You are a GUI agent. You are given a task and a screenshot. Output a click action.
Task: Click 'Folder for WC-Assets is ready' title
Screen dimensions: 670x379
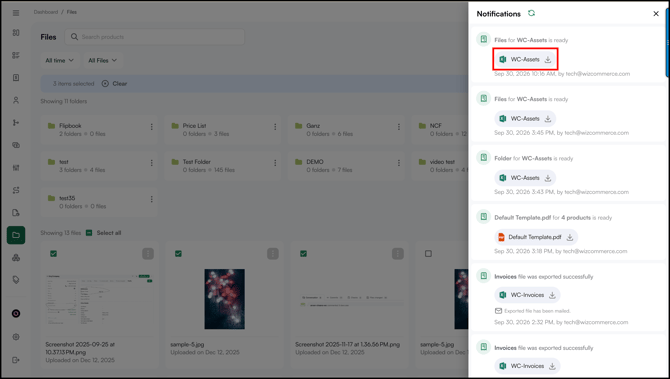point(534,158)
